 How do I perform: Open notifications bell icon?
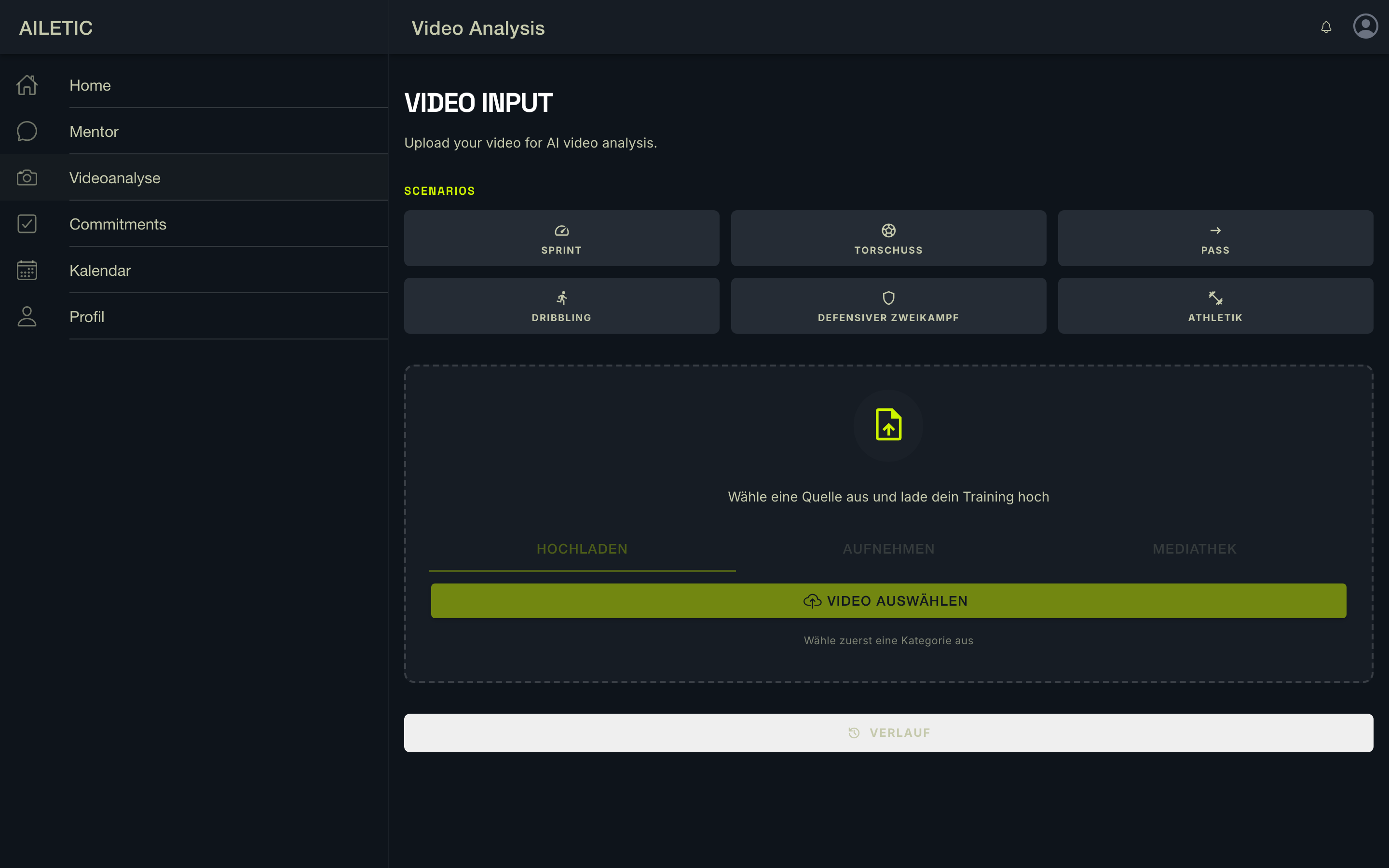point(1326,27)
